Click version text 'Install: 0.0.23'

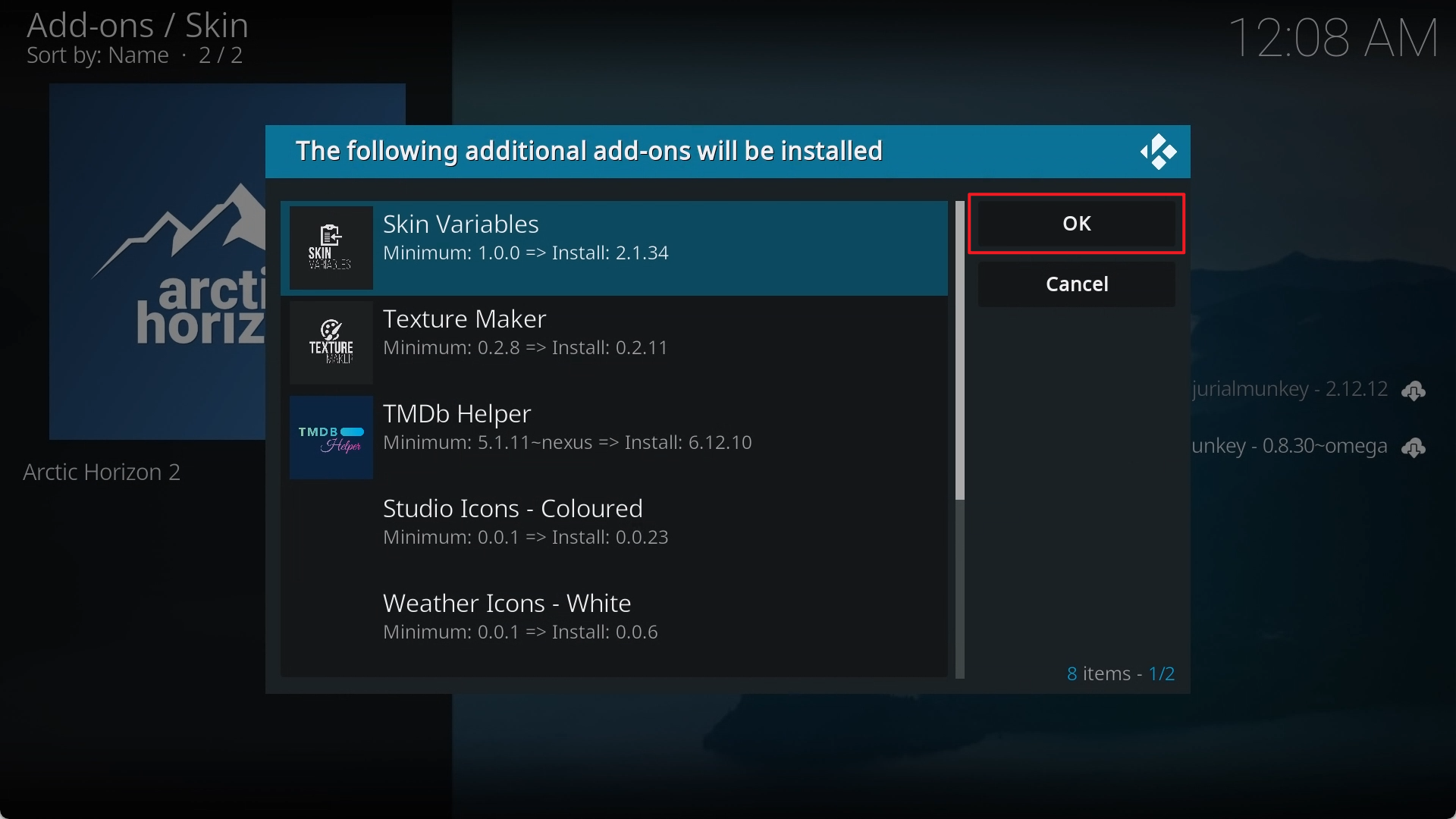610,538
